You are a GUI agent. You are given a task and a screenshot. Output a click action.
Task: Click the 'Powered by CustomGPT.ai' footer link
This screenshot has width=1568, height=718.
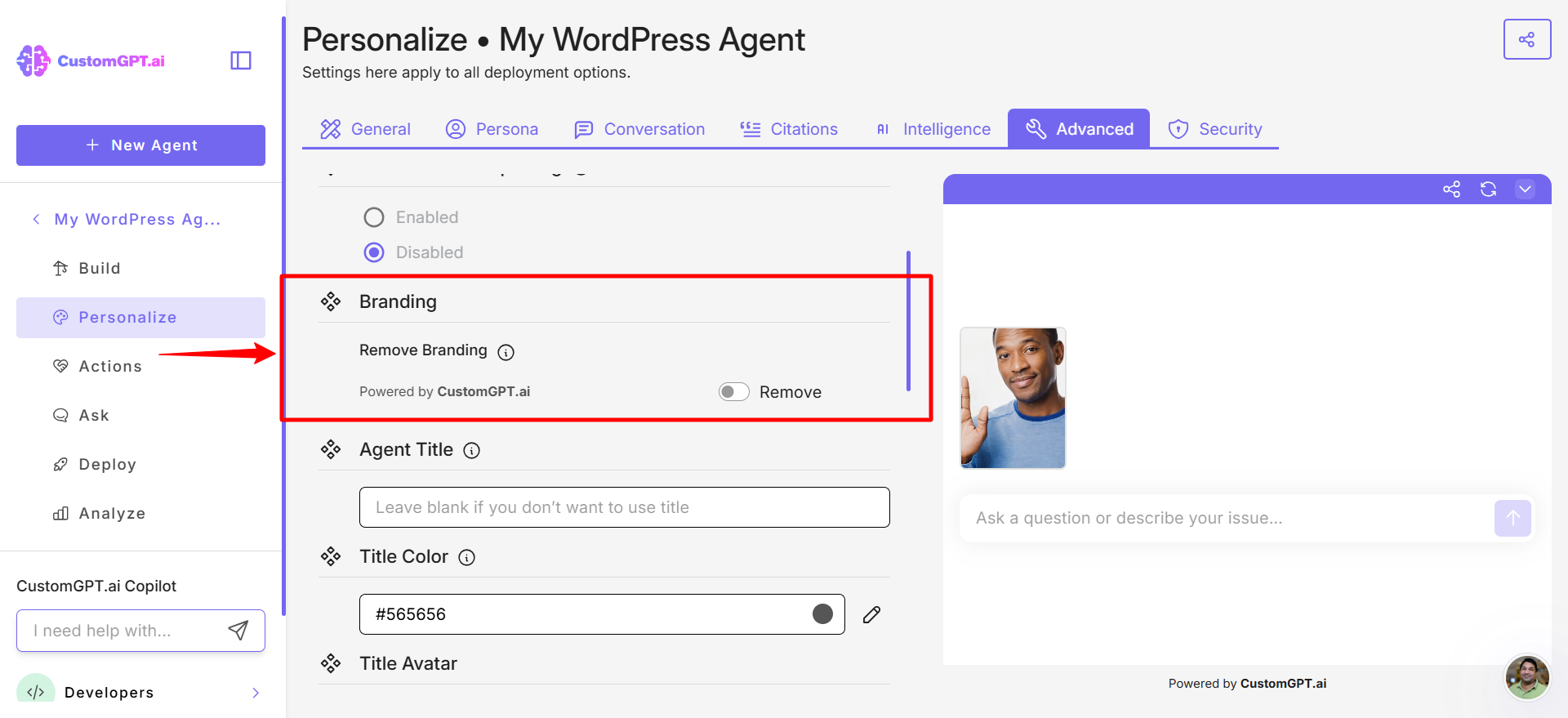1247,684
